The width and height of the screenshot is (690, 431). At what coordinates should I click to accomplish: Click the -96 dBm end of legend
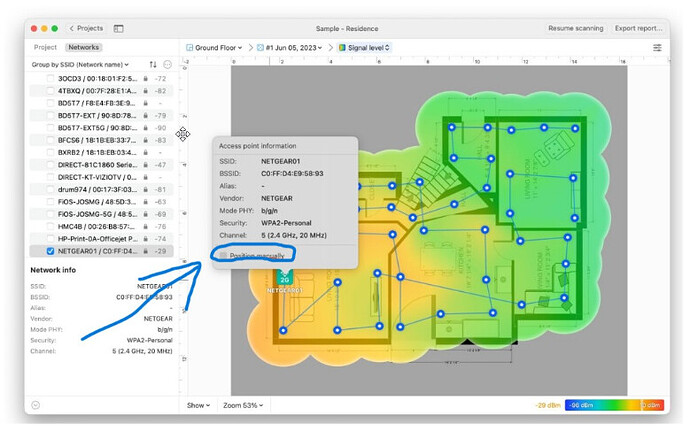(581, 405)
